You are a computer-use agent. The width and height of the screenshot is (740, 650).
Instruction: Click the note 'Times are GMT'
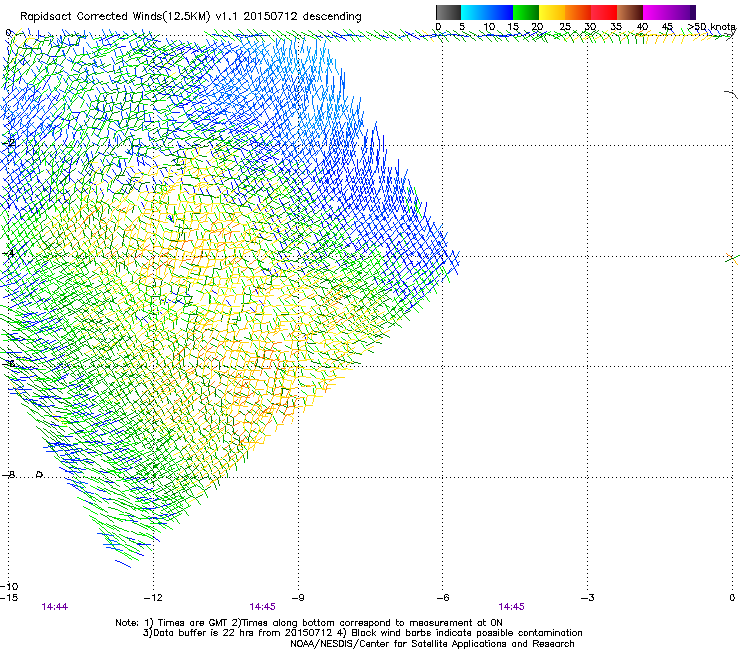pos(191,623)
